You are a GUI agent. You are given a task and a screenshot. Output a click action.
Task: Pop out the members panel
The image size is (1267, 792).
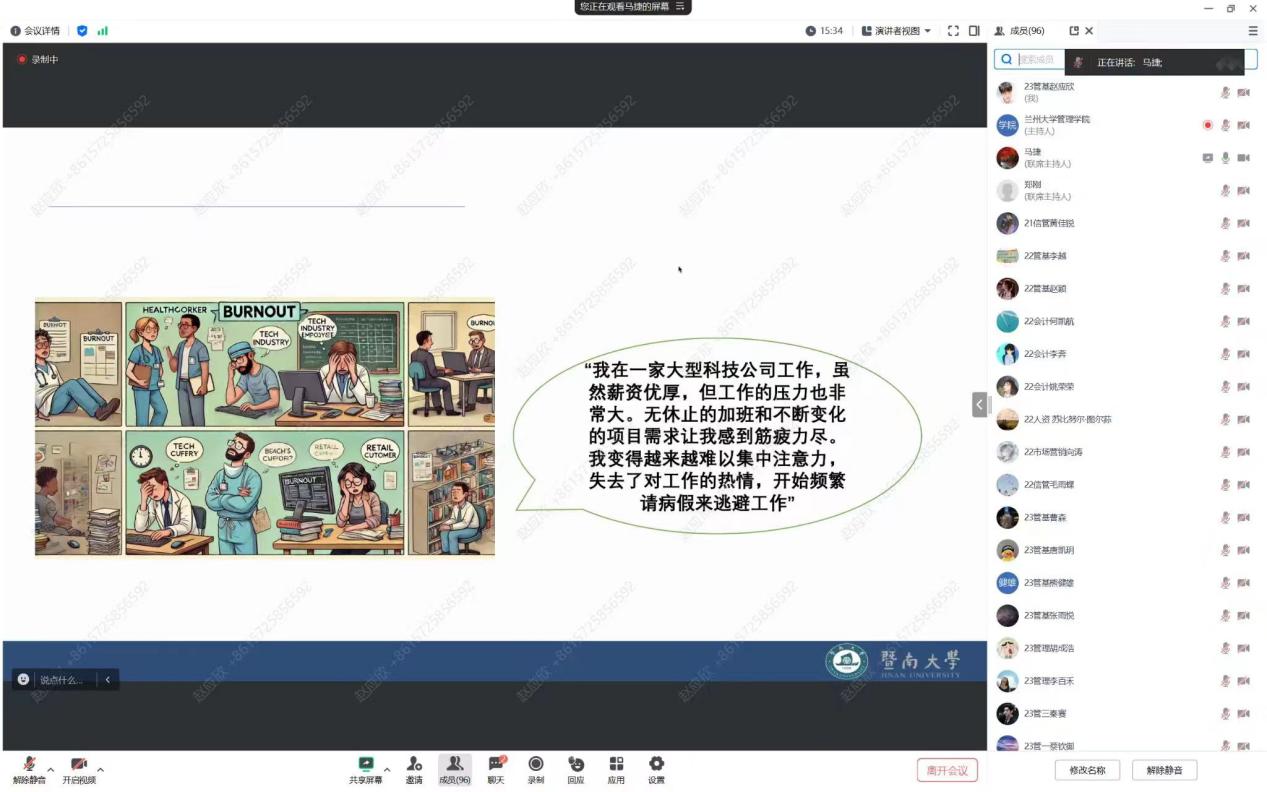[x=1074, y=31]
